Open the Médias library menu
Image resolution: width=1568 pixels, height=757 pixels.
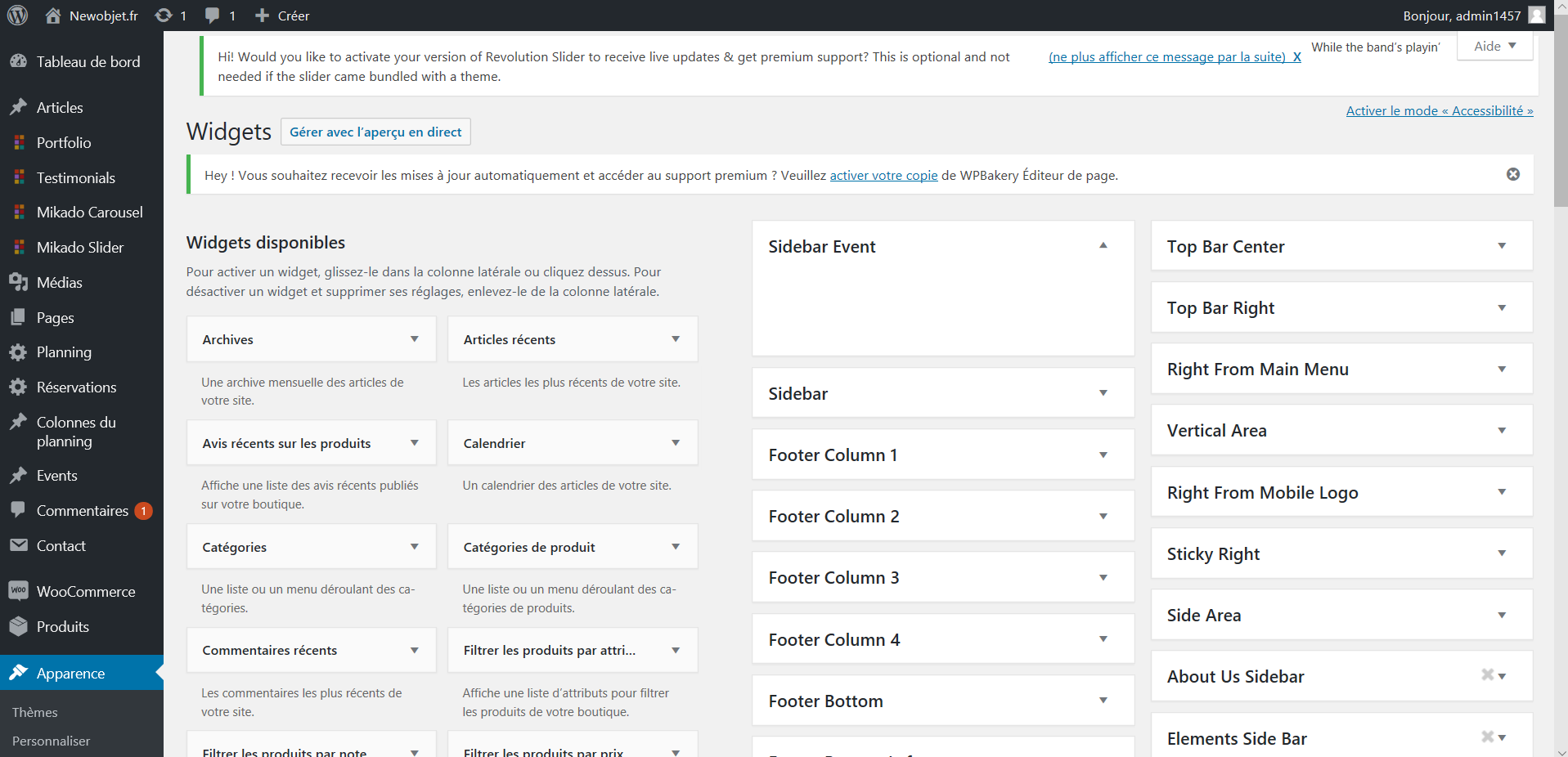coord(59,282)
